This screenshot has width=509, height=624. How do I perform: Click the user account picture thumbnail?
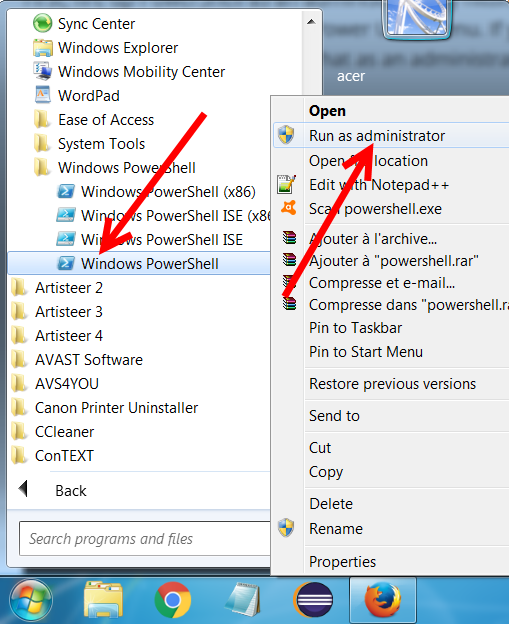pos(417,18)
